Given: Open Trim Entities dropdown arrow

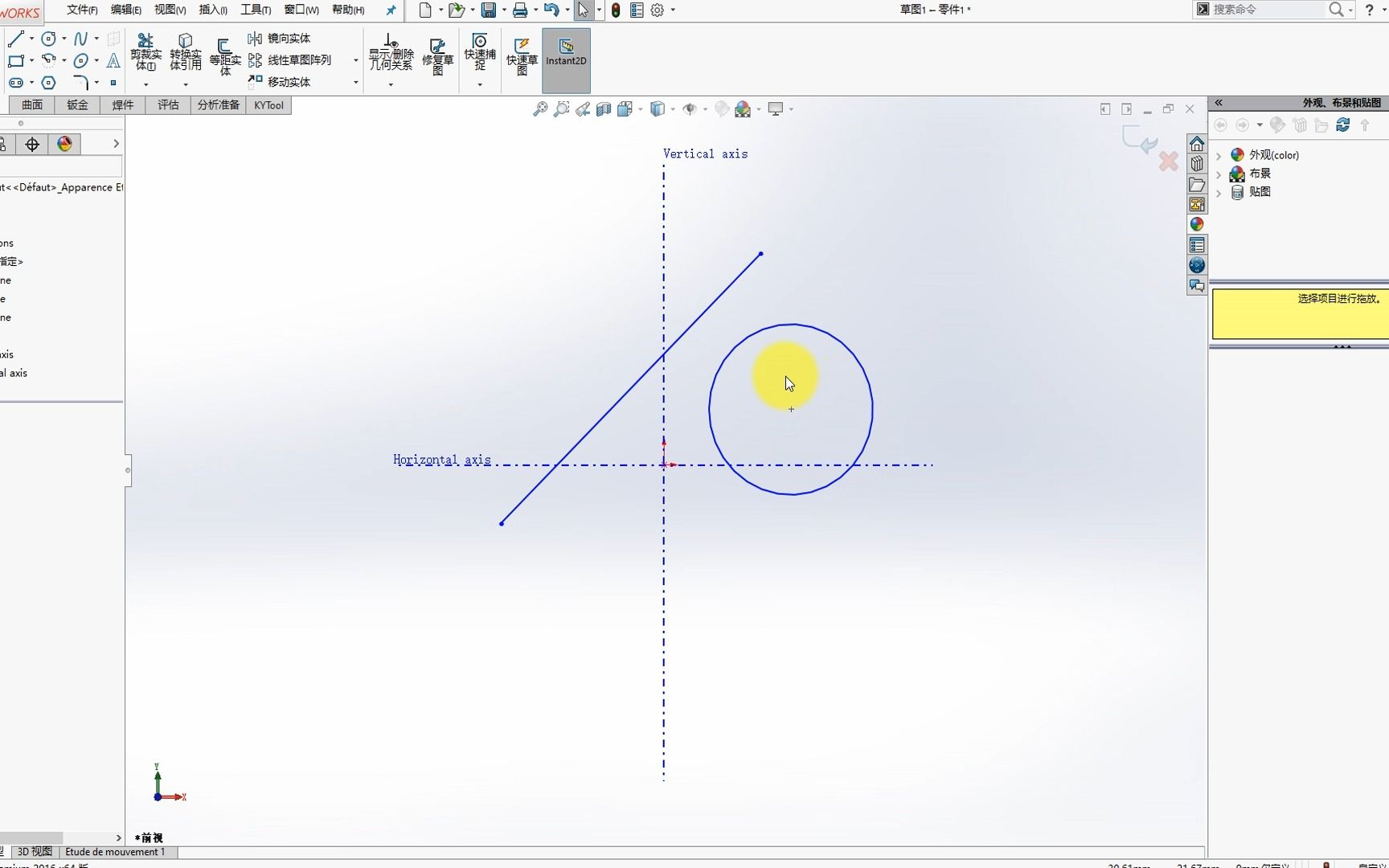Looking at the screenshot, I should click(x=145, y=84).
